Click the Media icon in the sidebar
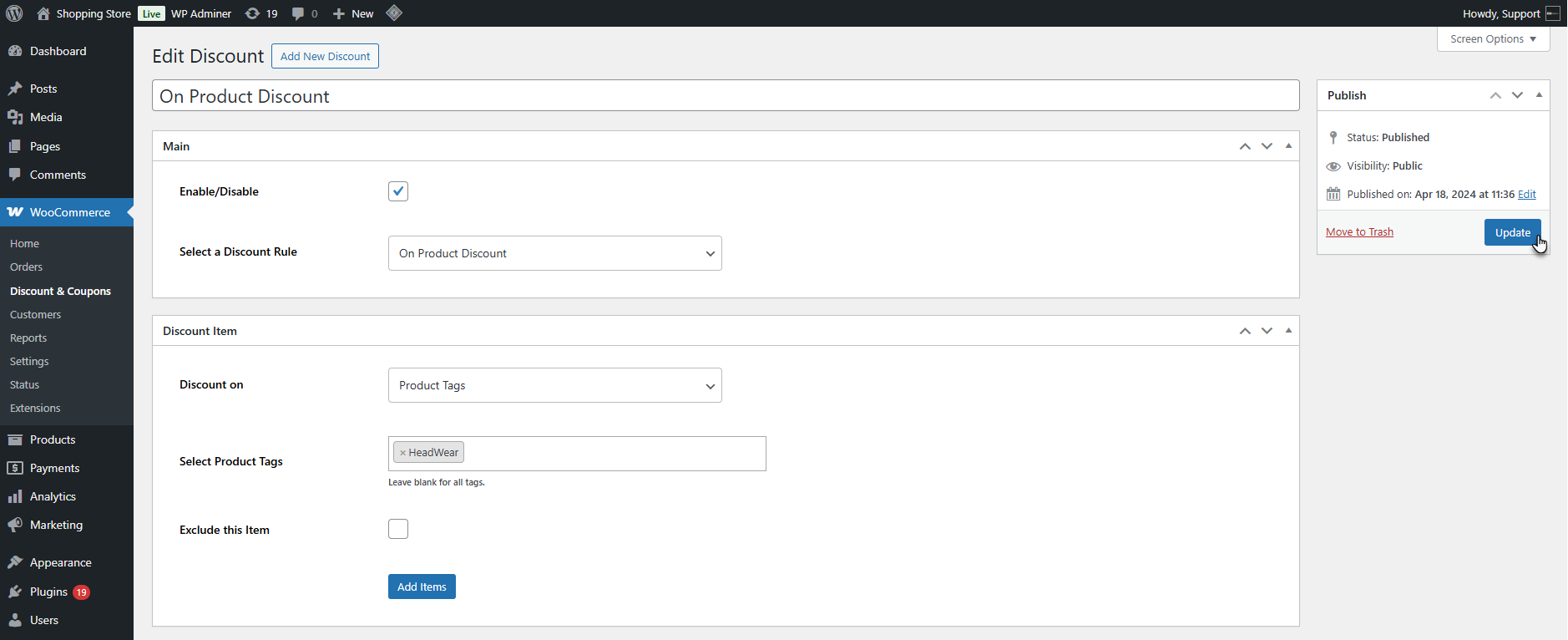 click(15, 117)
